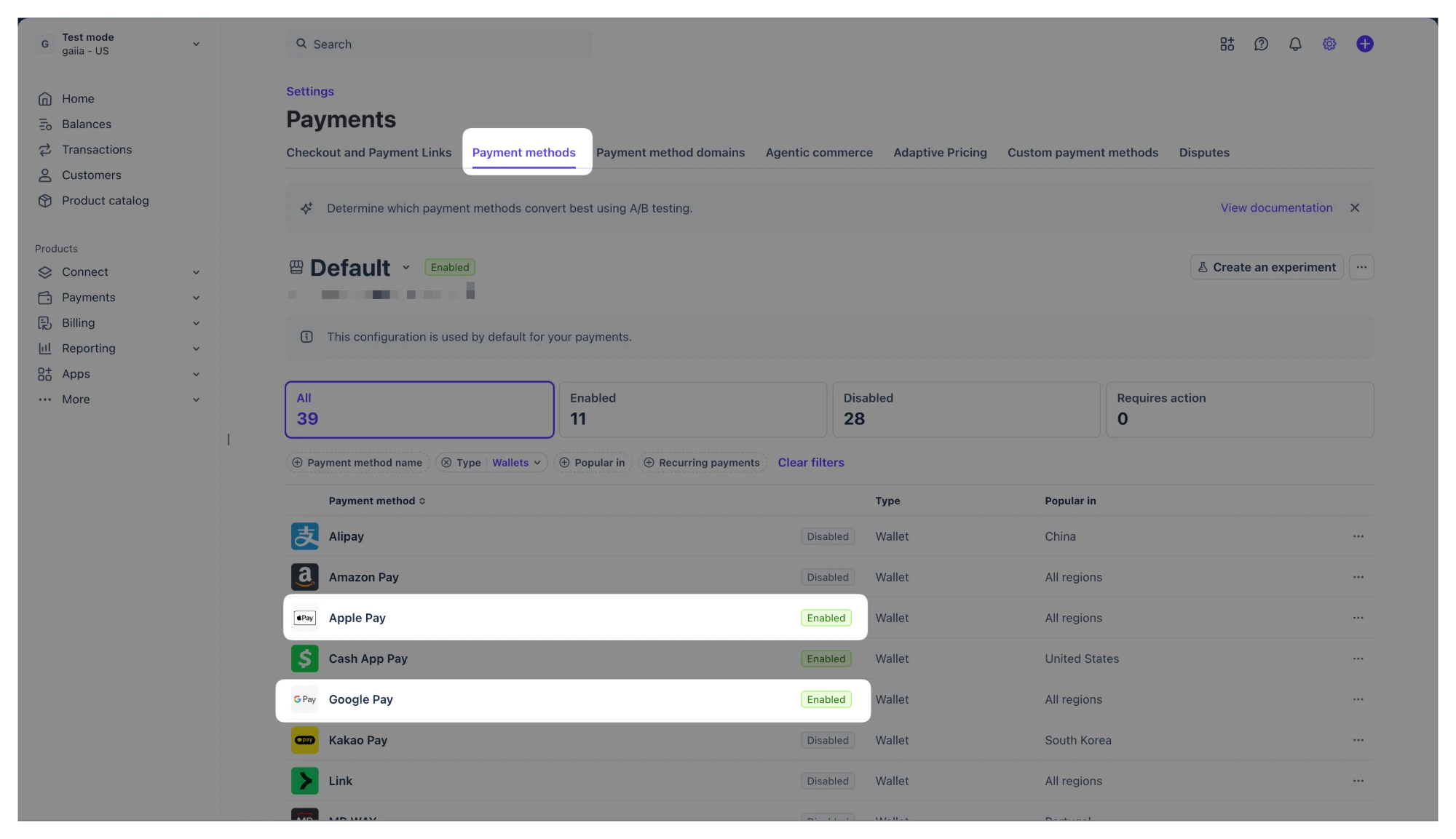This screenshot has height=839, width=1456.
Task: Open the Wallets type filter dropdown
Action: 516,463
